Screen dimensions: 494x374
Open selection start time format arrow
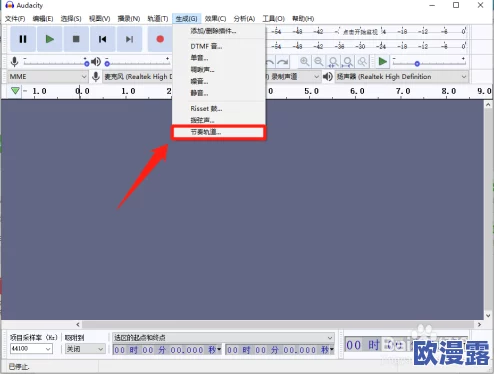pyautogui.click(x=219, y=350)
